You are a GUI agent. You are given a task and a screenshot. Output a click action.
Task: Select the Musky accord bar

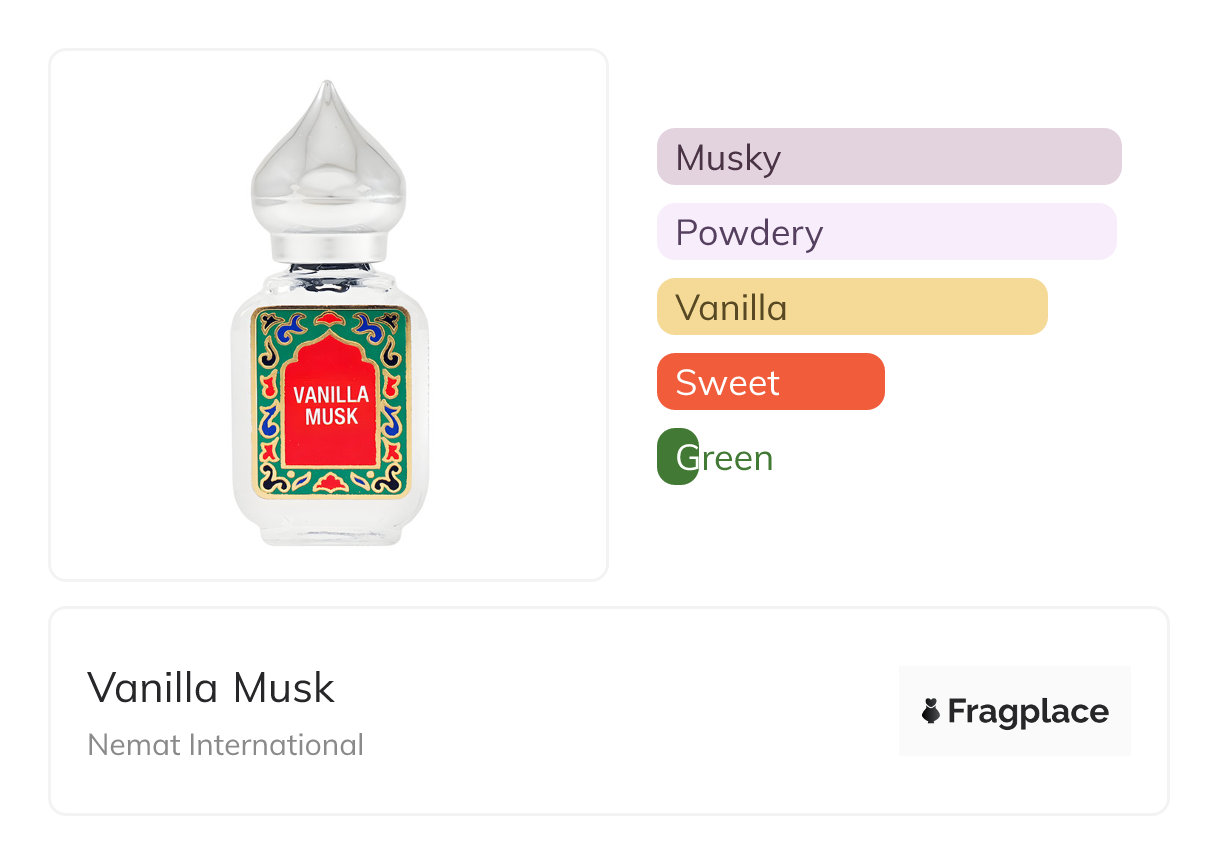click(x=950, y=157)
